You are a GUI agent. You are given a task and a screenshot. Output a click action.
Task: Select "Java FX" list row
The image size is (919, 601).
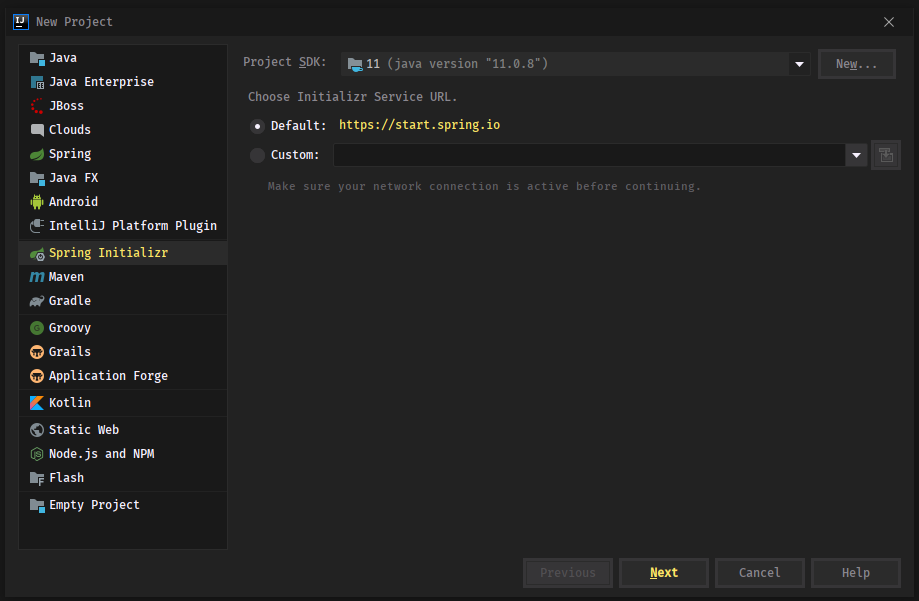[x=123, y=178]
